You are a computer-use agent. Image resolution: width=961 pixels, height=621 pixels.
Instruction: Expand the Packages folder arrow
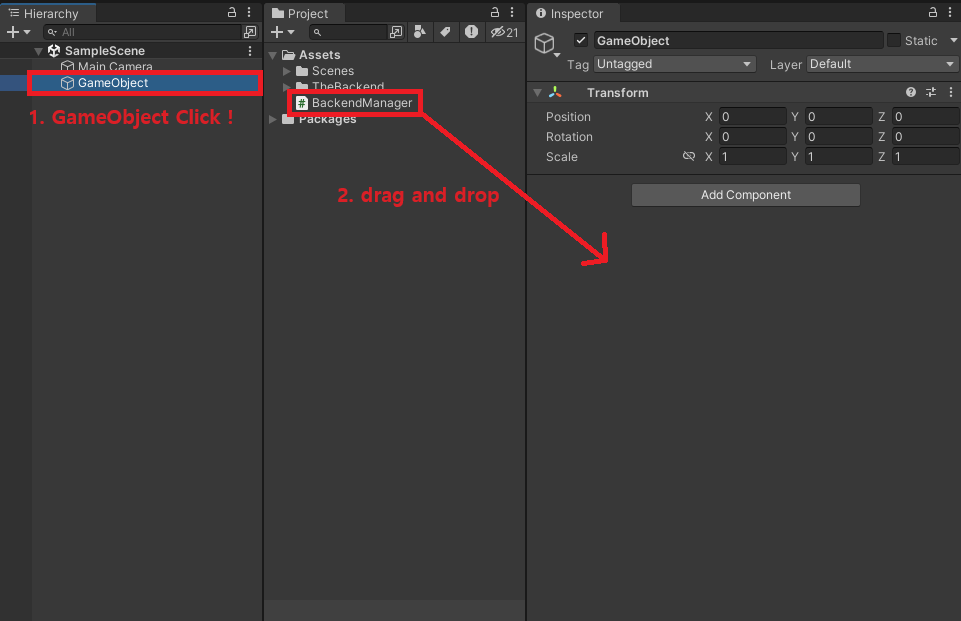(273, 119)
